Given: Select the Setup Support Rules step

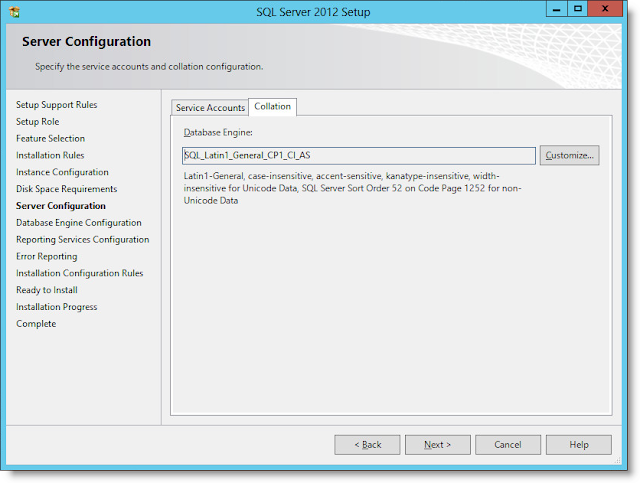Looking at the screenshot, I should (57, 105).
